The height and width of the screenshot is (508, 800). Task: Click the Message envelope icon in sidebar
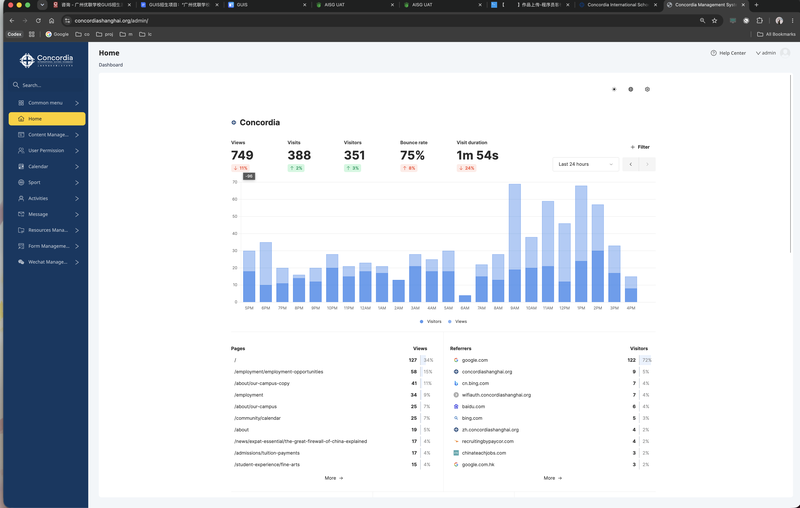click(x=21, y=214)
